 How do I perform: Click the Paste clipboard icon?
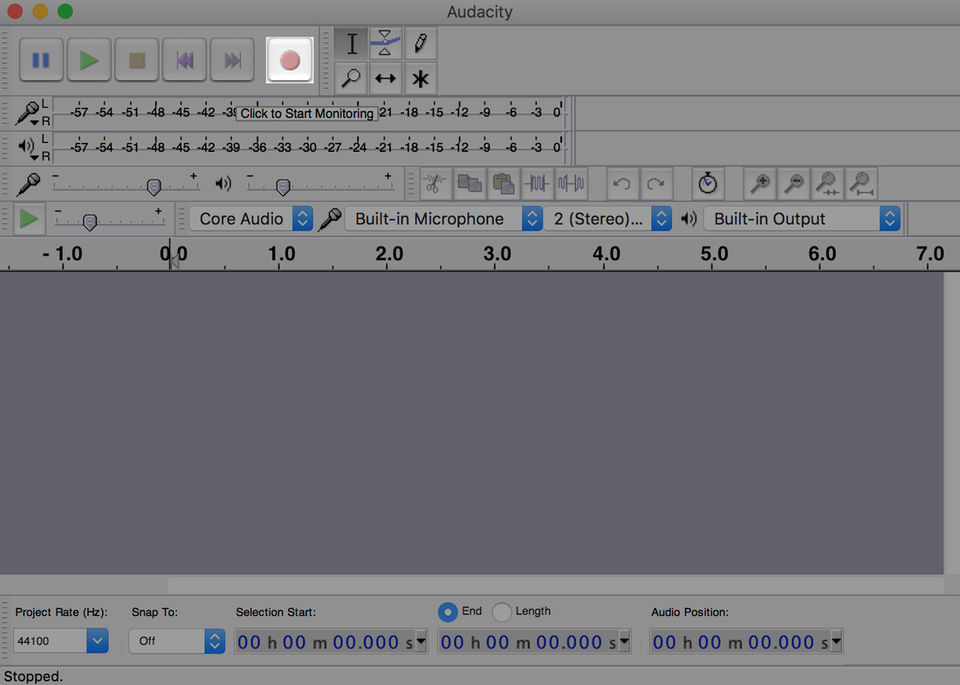[503, 184]
